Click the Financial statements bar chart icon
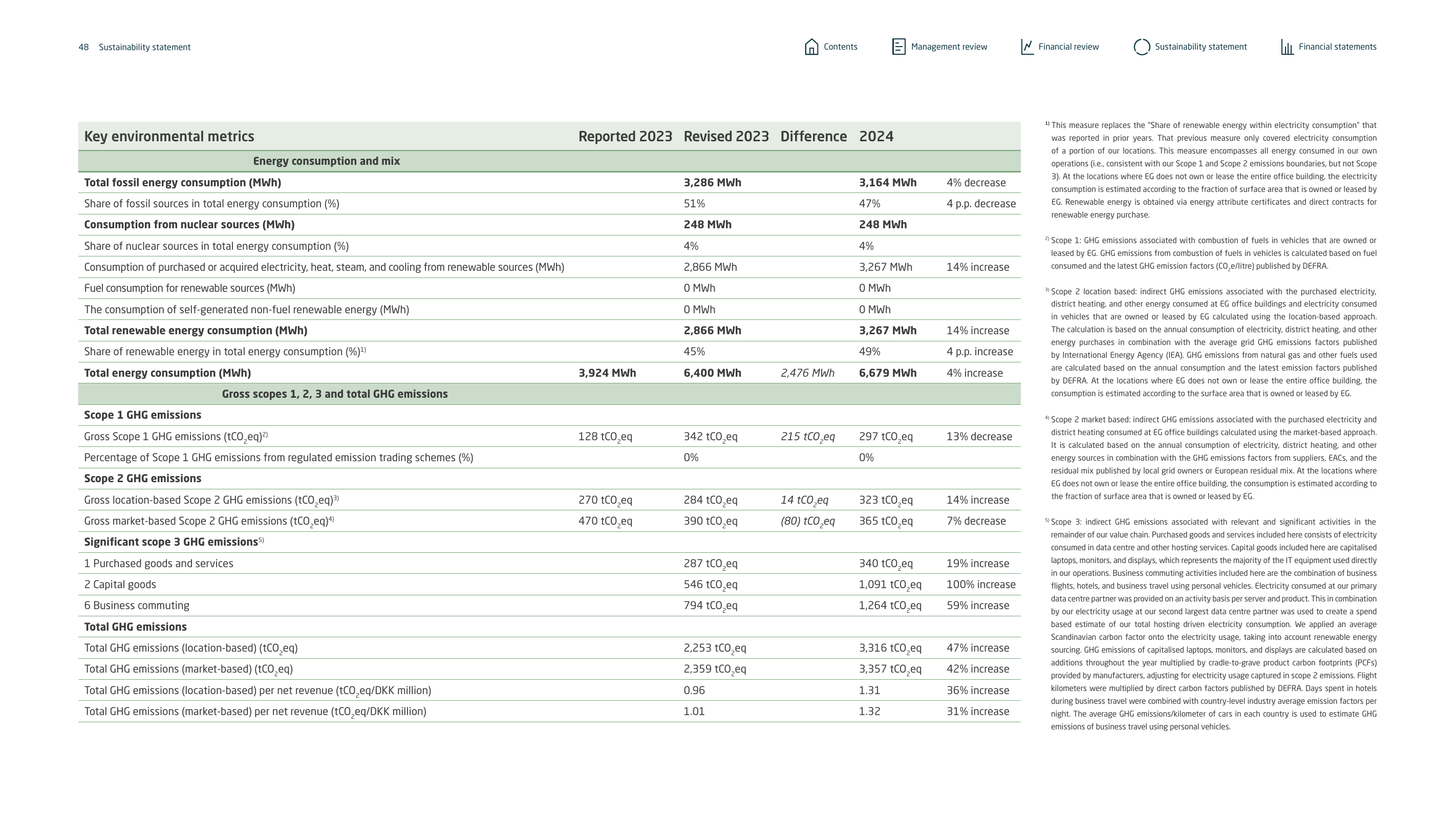Viewport: 1456px width, 819px height. tap(1287, 47)
